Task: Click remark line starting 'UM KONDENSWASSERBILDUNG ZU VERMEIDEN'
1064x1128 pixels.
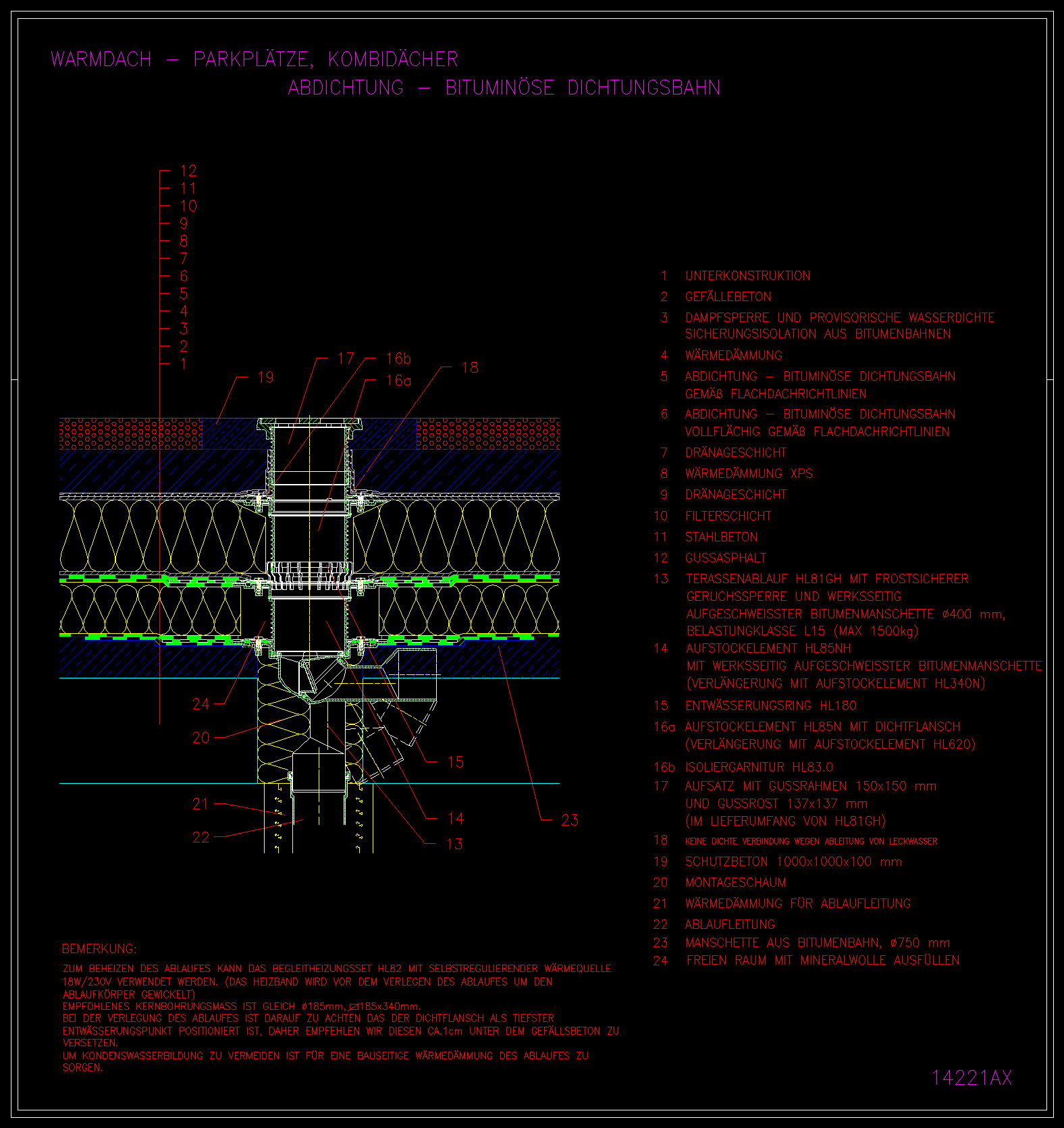Action: (326, 1056)
